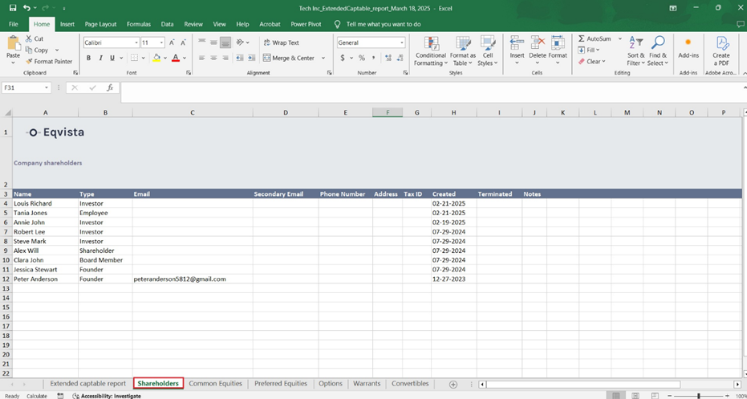Viewport: 747px width, 399px height.
Task: Open the font name Calibri dropdown
Action: (x=136, y=43)
